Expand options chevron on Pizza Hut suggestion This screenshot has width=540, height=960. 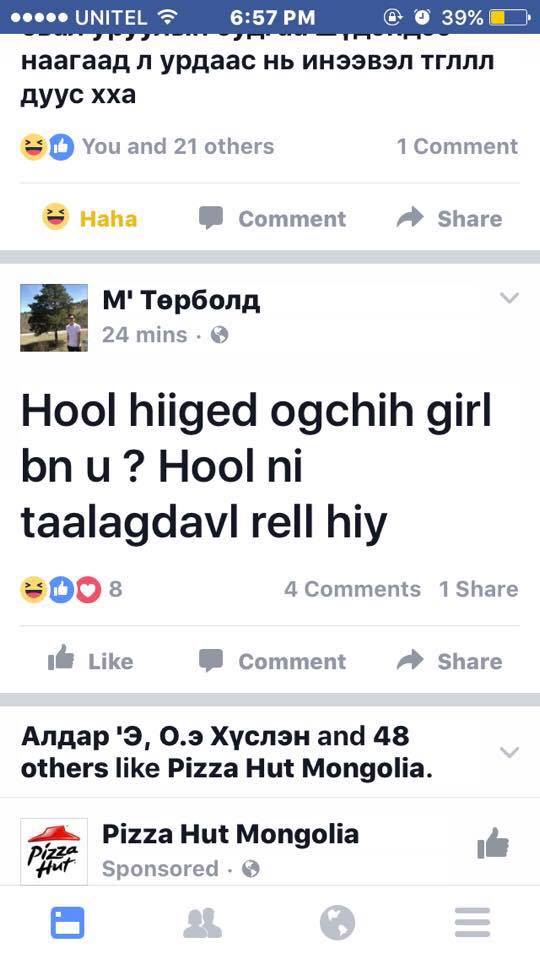[x=509, y=752]
